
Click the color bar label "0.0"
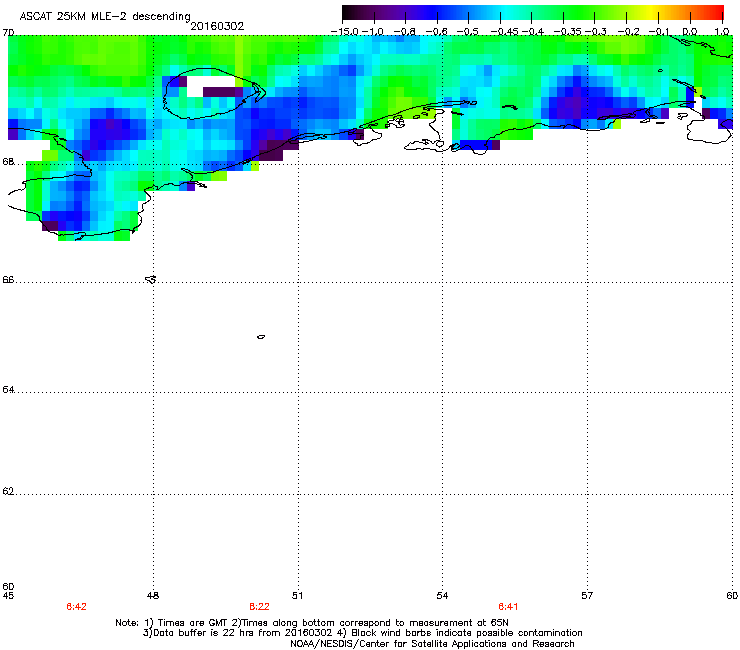[x=690, y=32]
